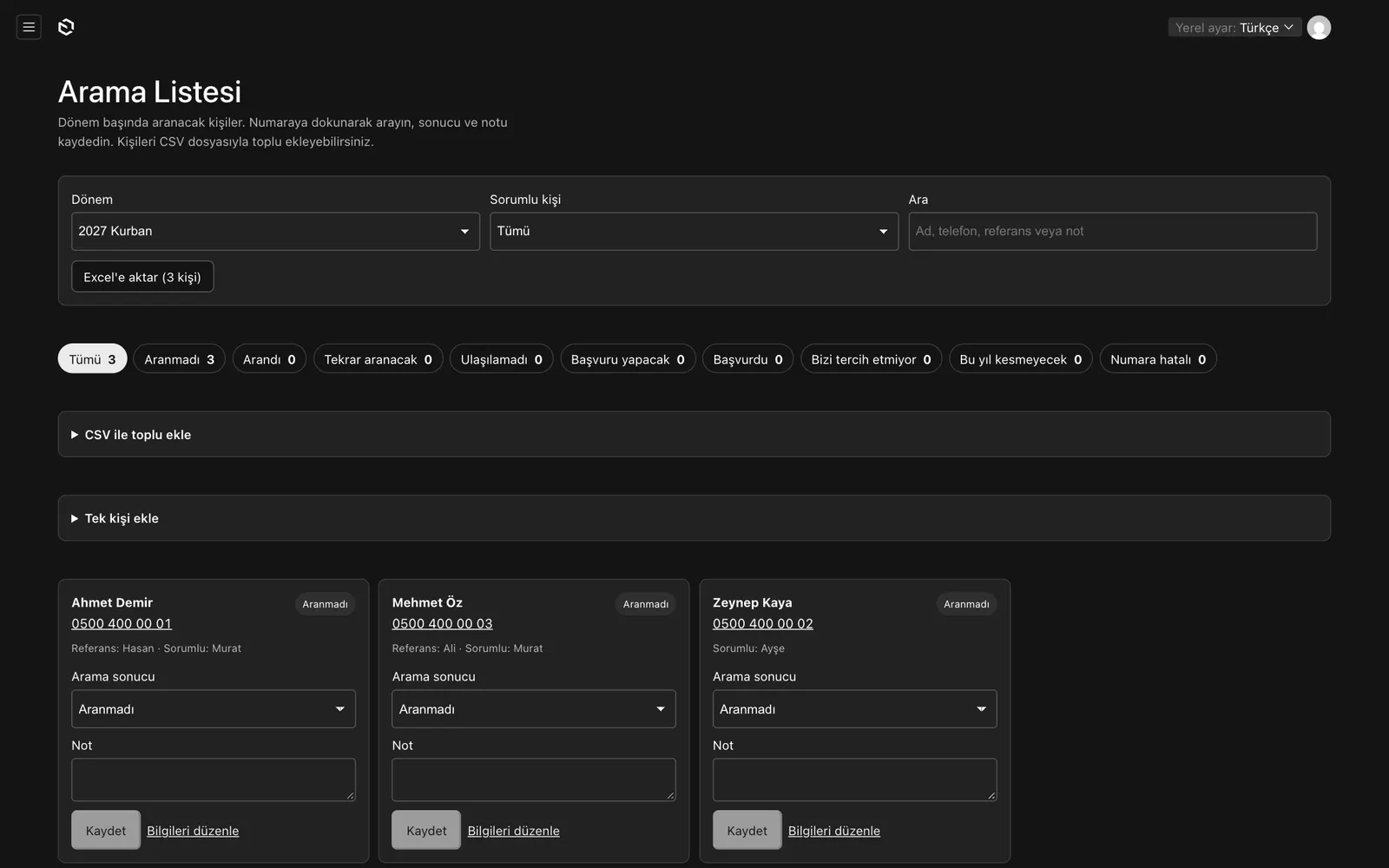Call Mehmet Öz's number 0500 400 00 03
The image size is (1389, 868).
[x=442, y=623]
